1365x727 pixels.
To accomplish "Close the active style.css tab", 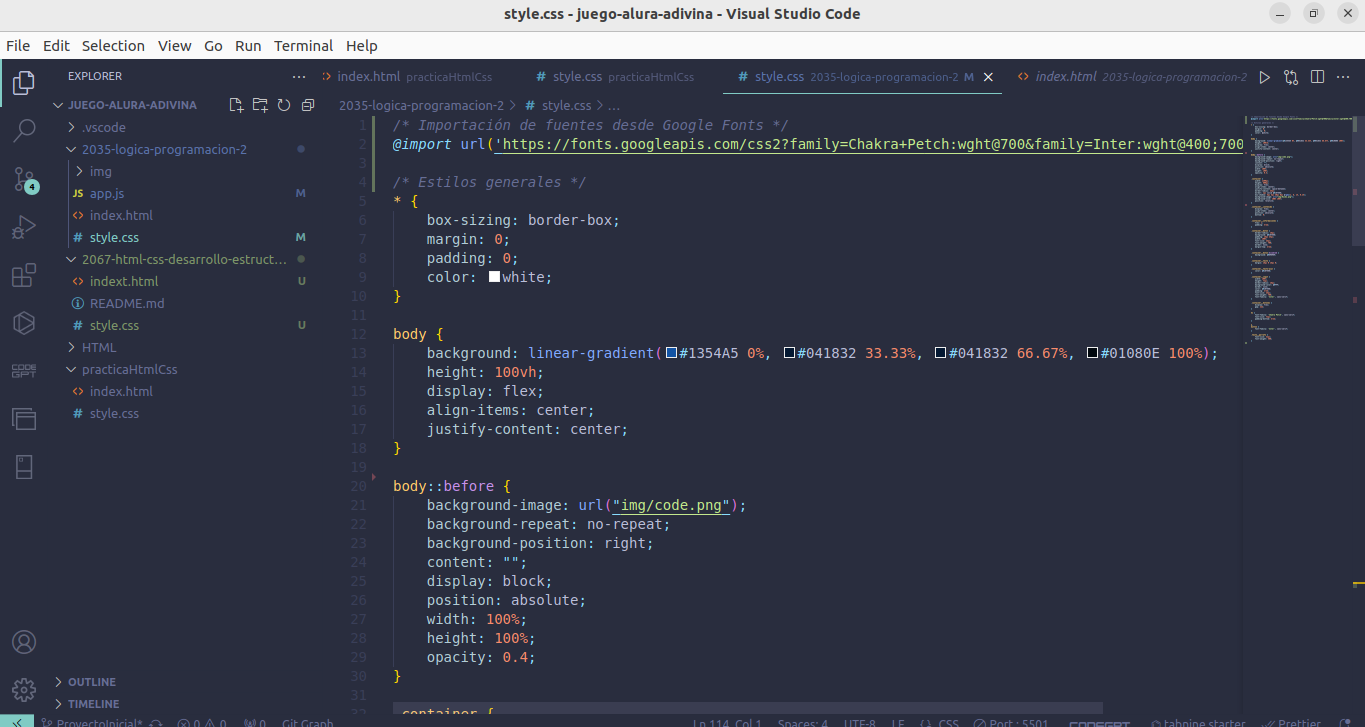I will (989, 77).
